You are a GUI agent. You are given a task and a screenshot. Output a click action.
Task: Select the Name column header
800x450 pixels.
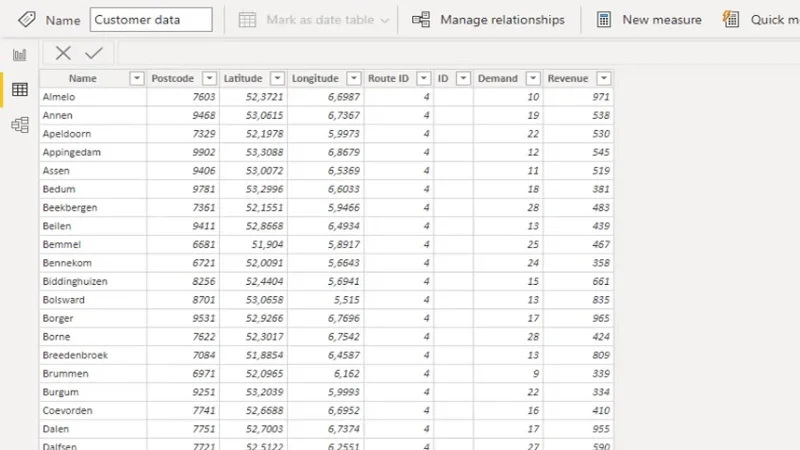[83, 79]
